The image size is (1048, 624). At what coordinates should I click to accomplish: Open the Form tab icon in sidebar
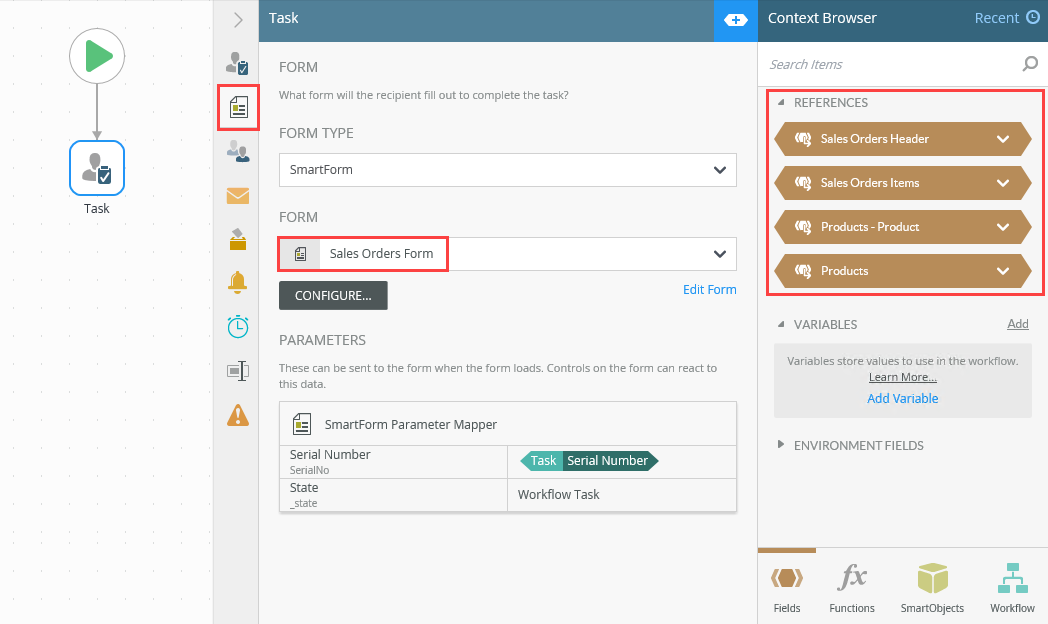[x=238, y=108]
